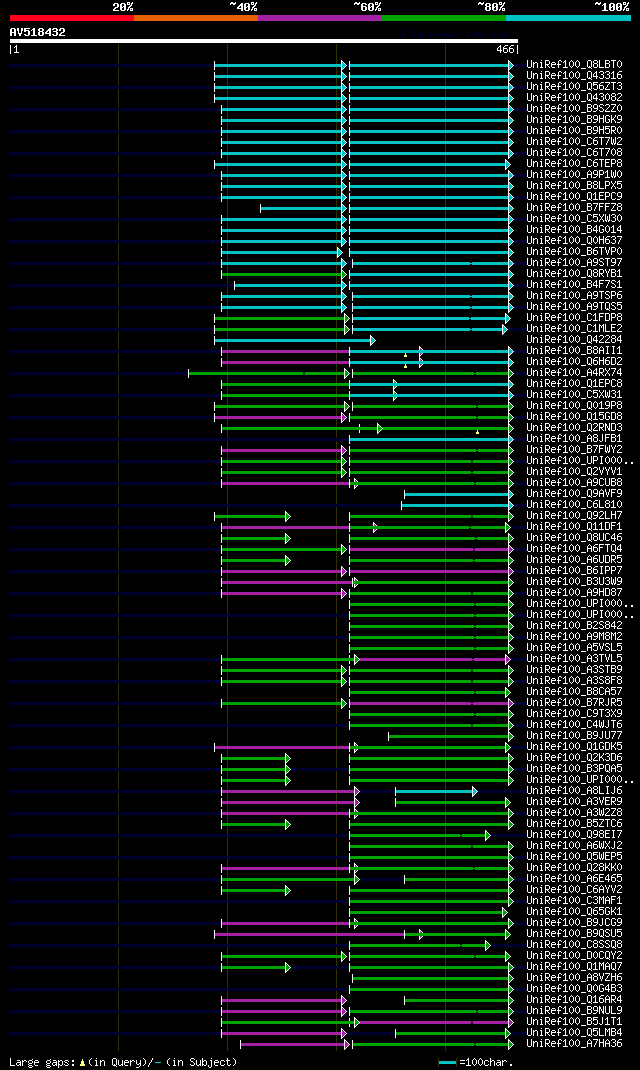Click the red 20% identity legend segment
The height and width of the screenshot is (1070, 640).
pos(72,17)
